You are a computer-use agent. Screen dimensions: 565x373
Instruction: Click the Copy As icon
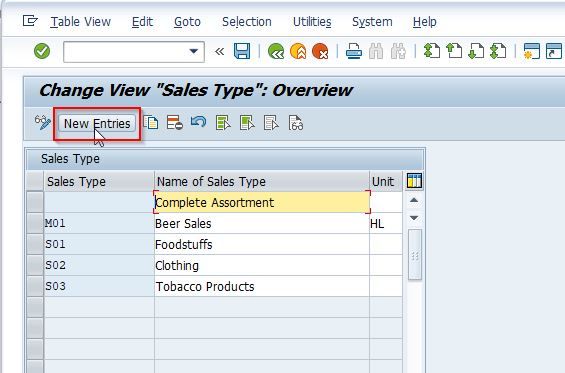pyautogui.click(x=151, y=123)
